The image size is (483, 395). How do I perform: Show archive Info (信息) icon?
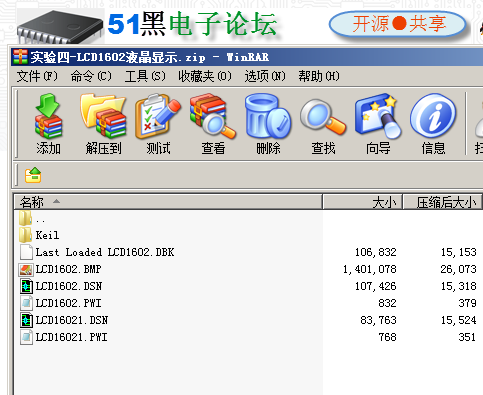coord(433,116)
